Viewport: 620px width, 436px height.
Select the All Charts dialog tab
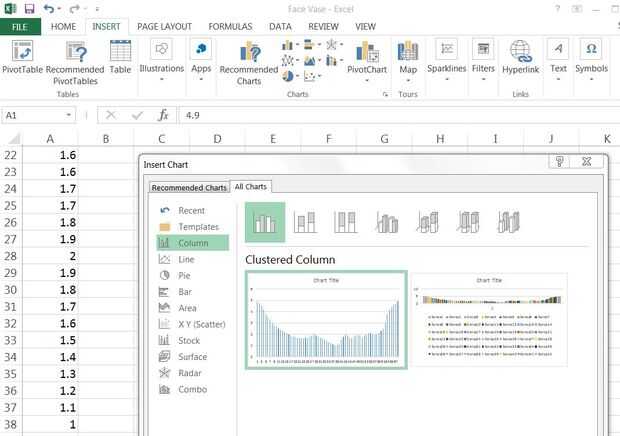251,187
